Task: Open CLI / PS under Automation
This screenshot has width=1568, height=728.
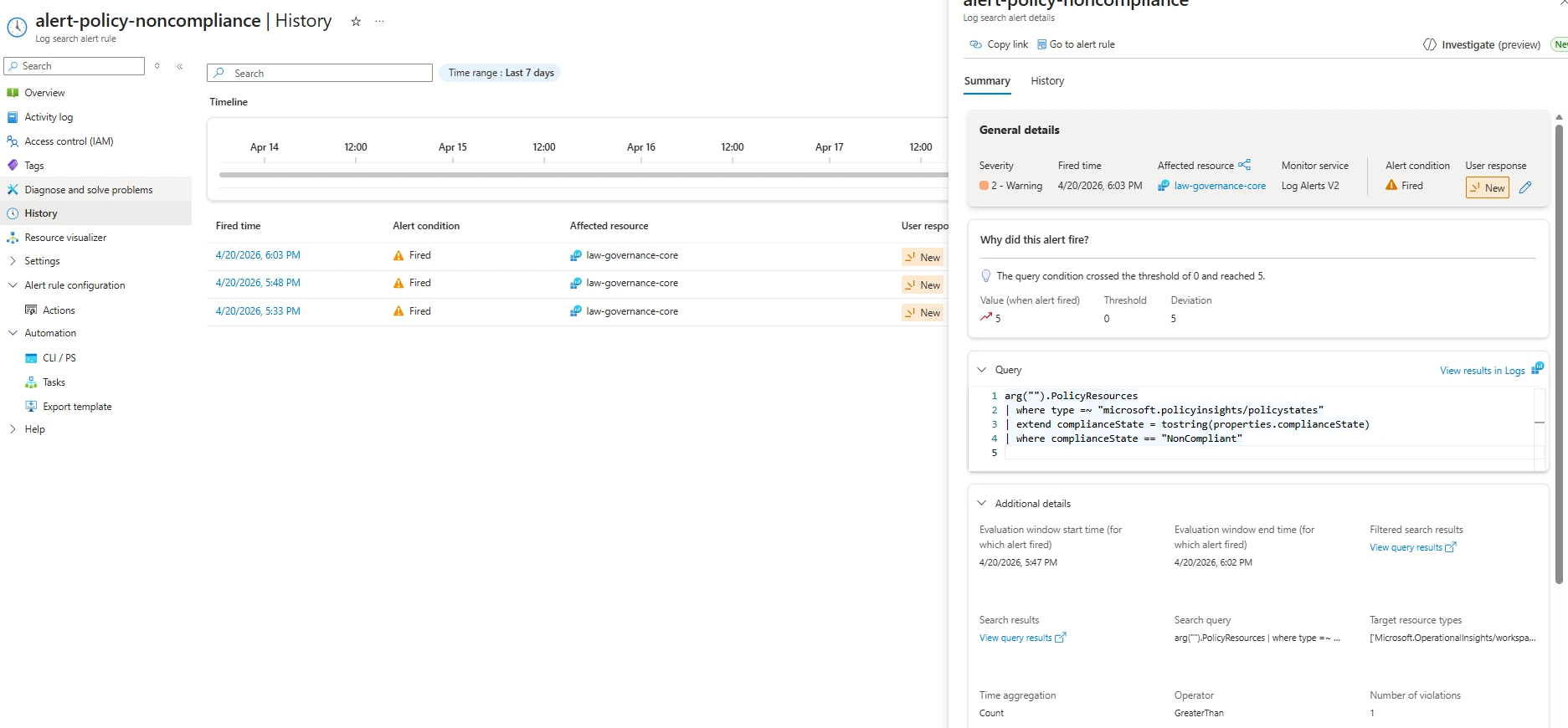Action: [59, 358]
